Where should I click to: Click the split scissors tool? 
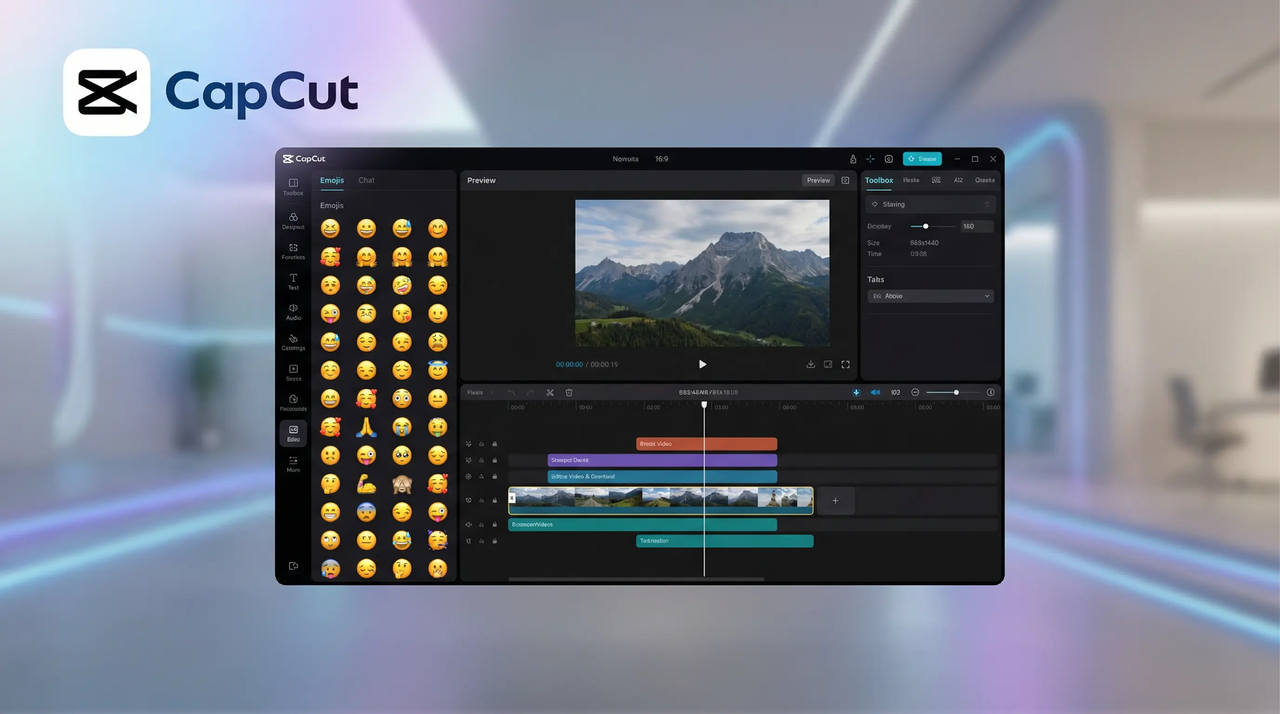click(550, 393)
